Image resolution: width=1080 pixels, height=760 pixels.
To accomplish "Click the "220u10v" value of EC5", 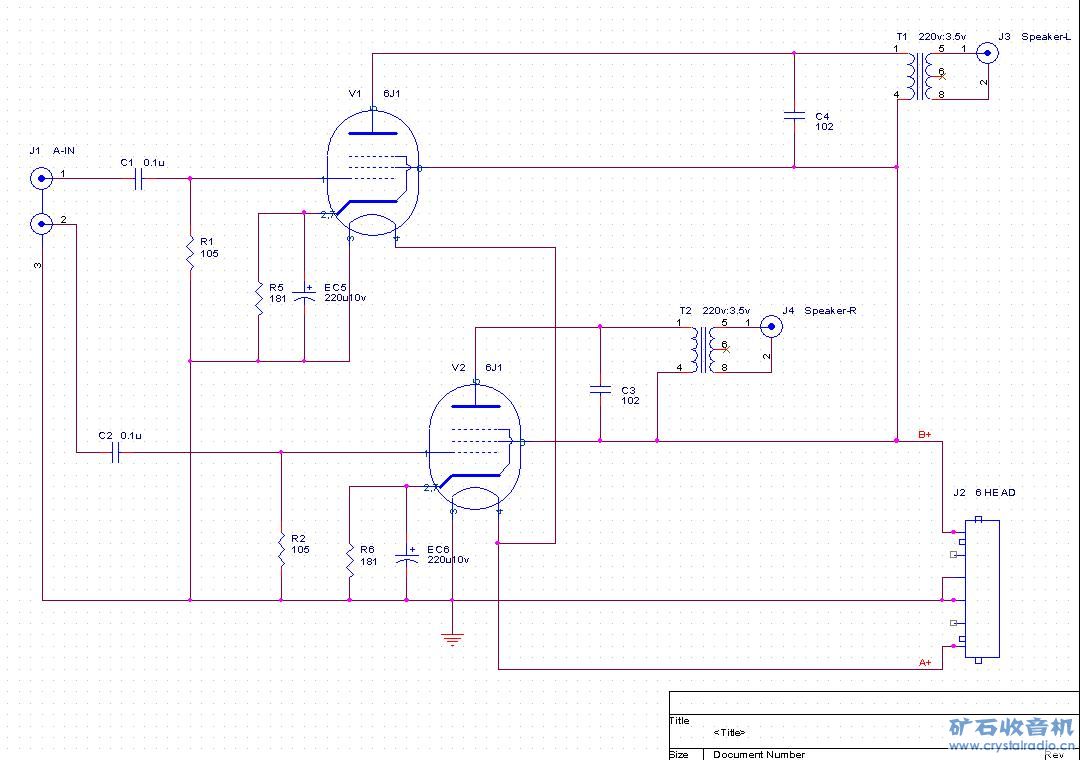I will 345,298.
